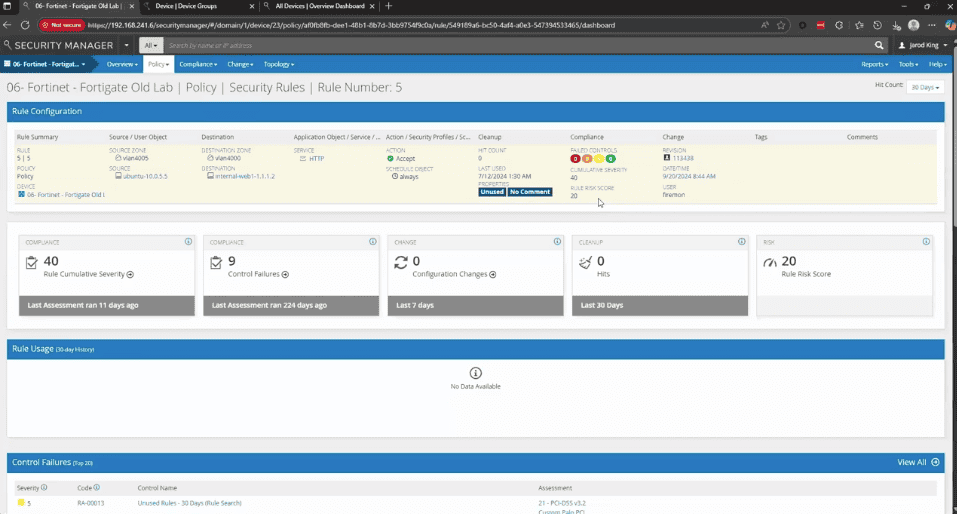Image resolution: width=957 pixels, height=514 pixels.
Task: Open the 21 - PCI-DSS v3.2 assessment link
Action: (562, 503)
